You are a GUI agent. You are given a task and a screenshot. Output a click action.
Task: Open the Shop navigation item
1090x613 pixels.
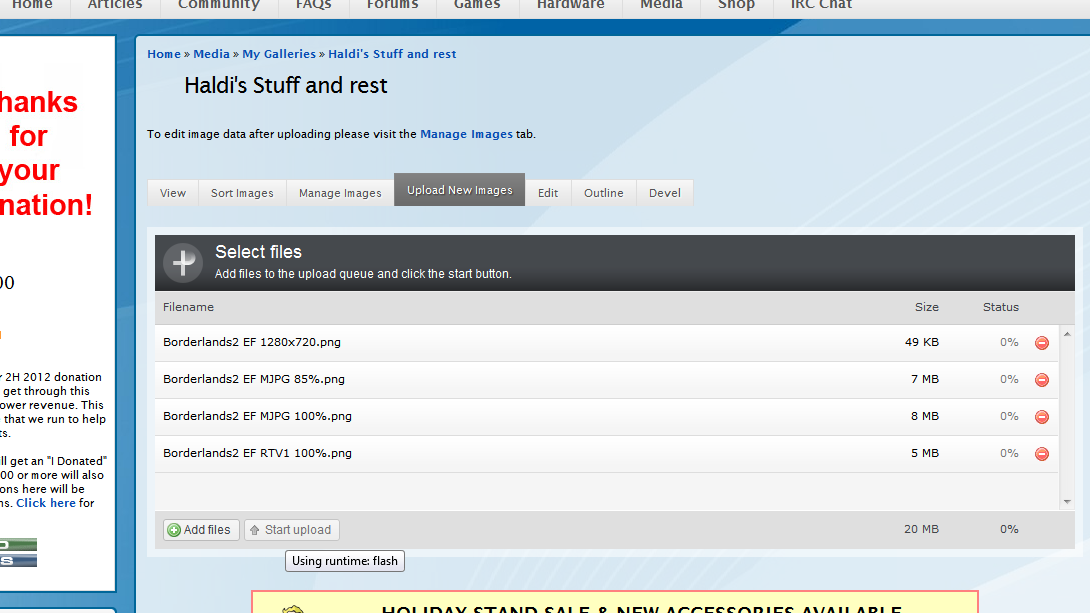coord(736,5)
